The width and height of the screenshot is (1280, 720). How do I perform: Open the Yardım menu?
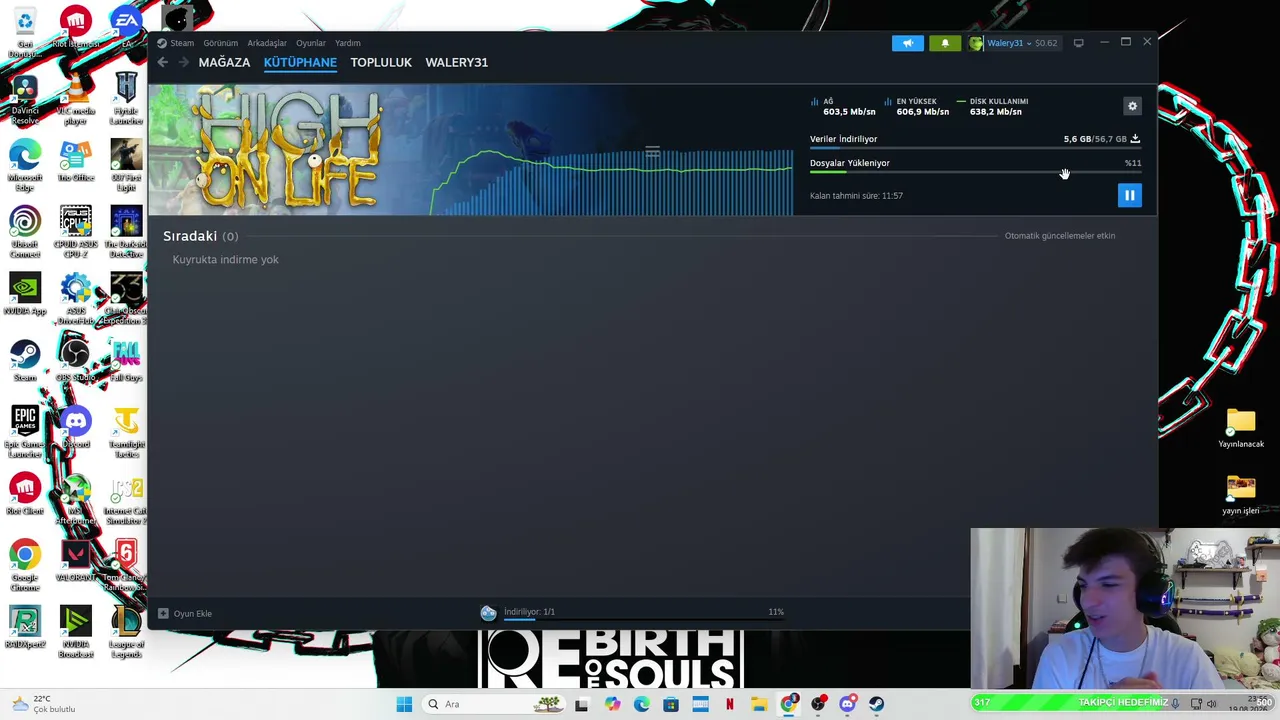[348, 43]
